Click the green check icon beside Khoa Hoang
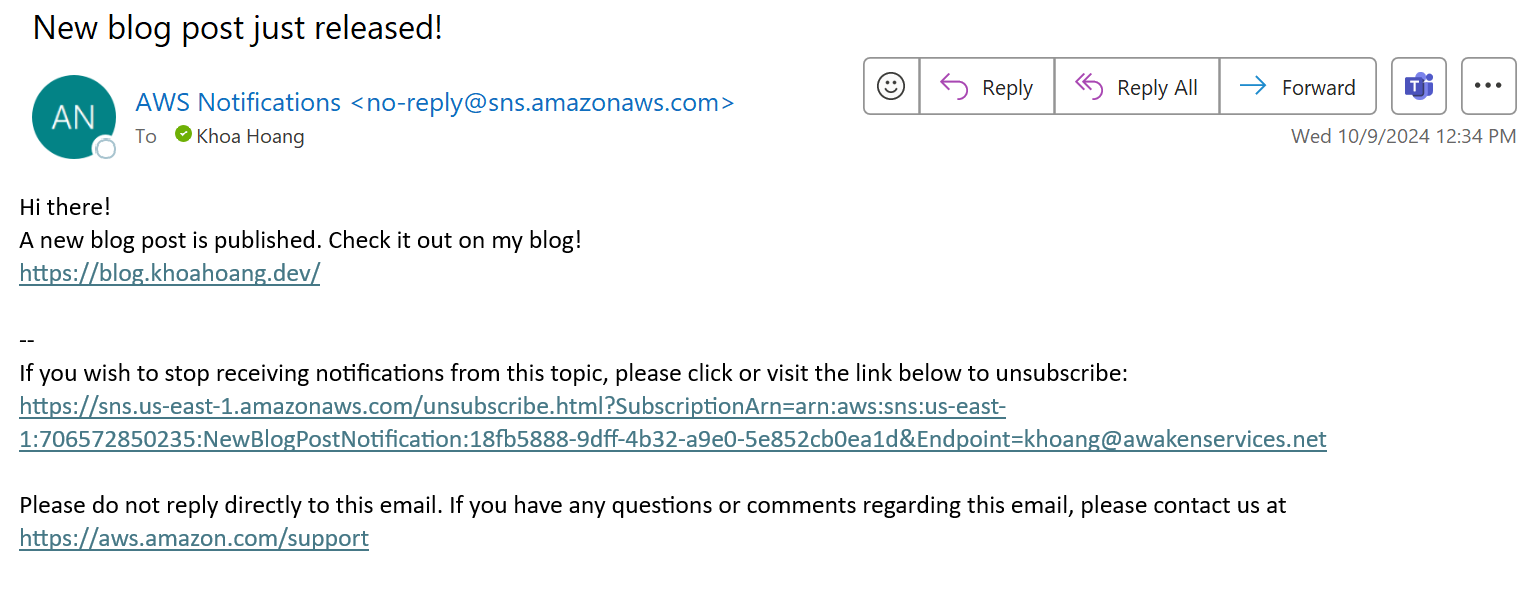Image resolution: width=1538 pixels, height=599 pixels. coord(183,134)
